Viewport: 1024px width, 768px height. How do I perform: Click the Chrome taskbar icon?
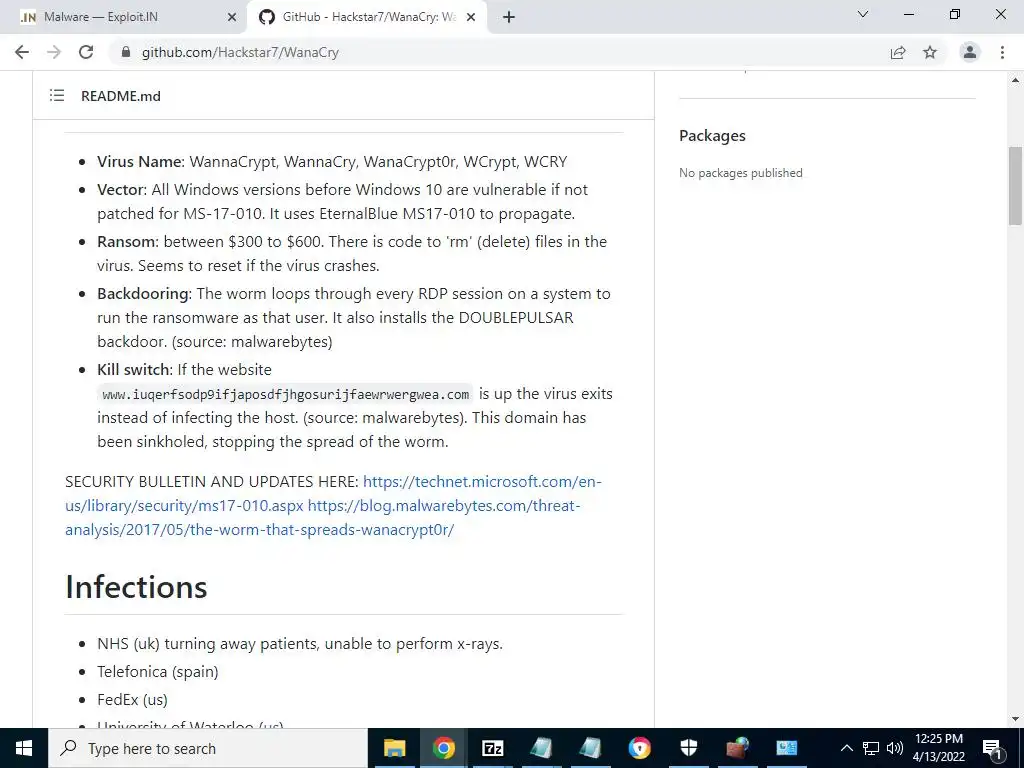443,748
